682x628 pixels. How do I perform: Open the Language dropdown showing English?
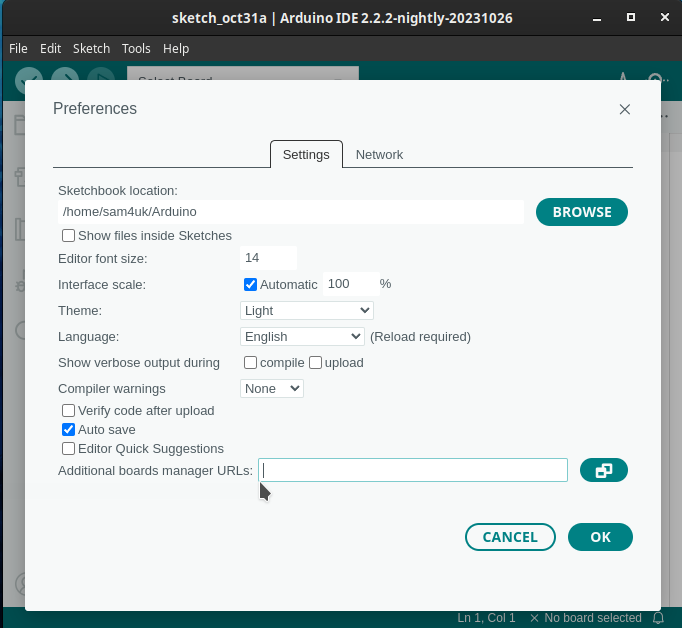tap(302, 337)
